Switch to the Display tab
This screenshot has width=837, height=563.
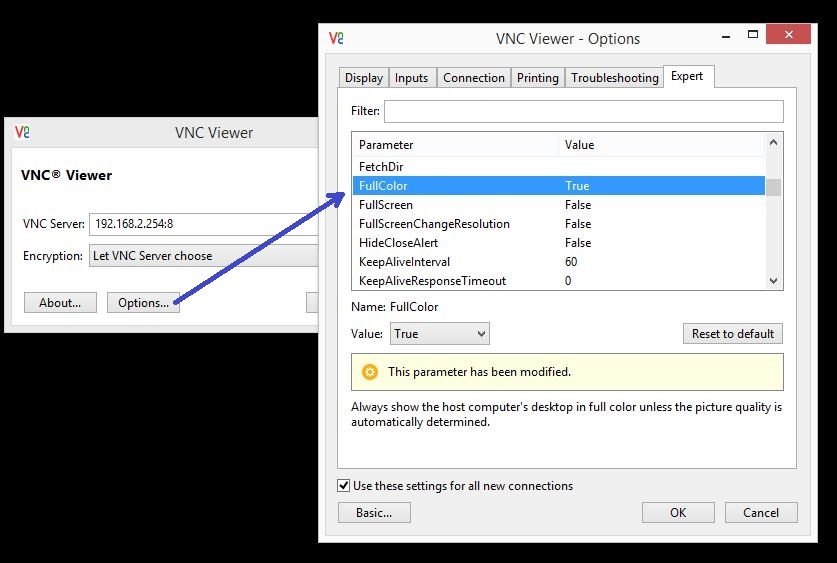click(x=364, y=78)
